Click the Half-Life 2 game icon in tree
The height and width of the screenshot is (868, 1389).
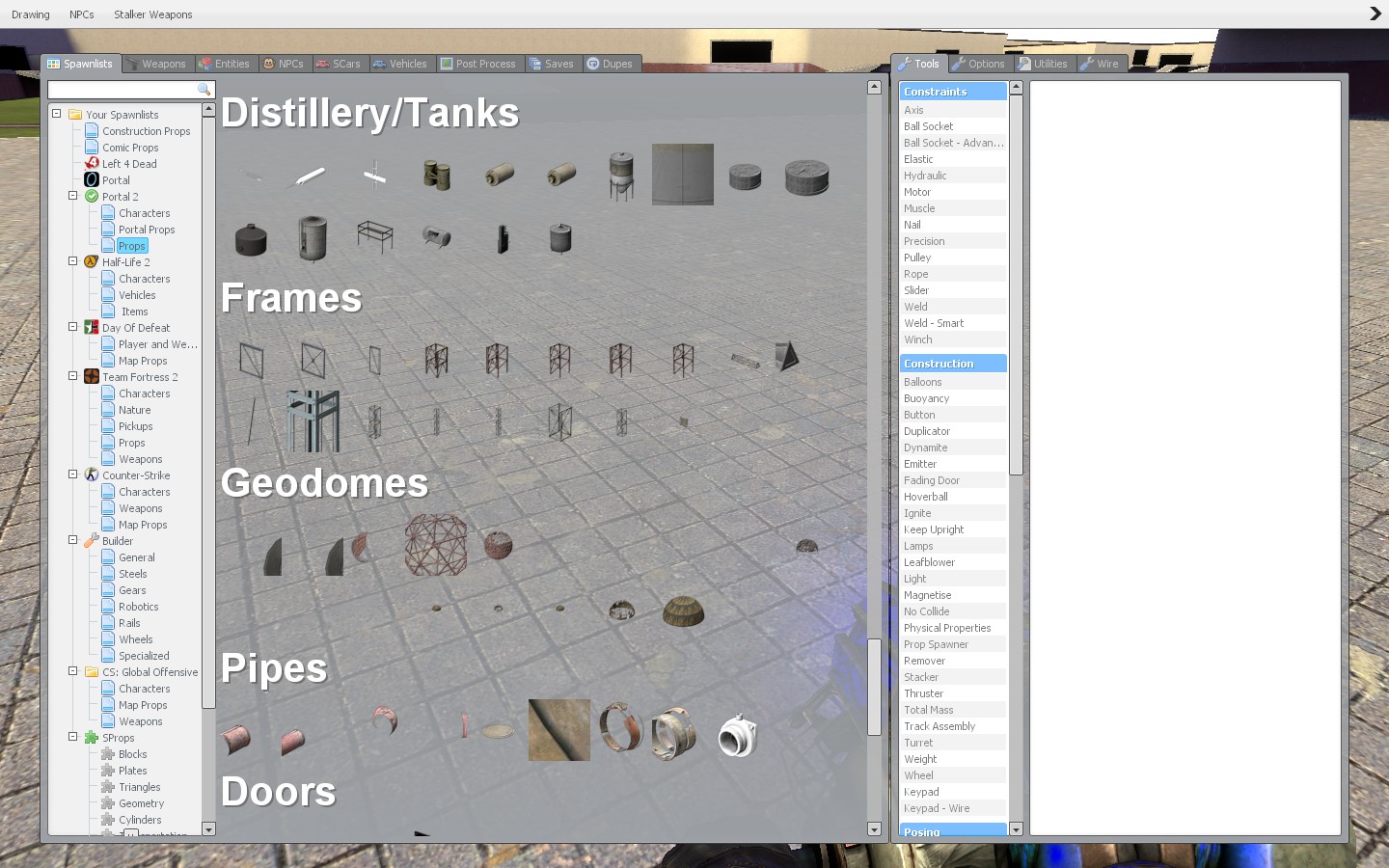[x=92, y=262]
